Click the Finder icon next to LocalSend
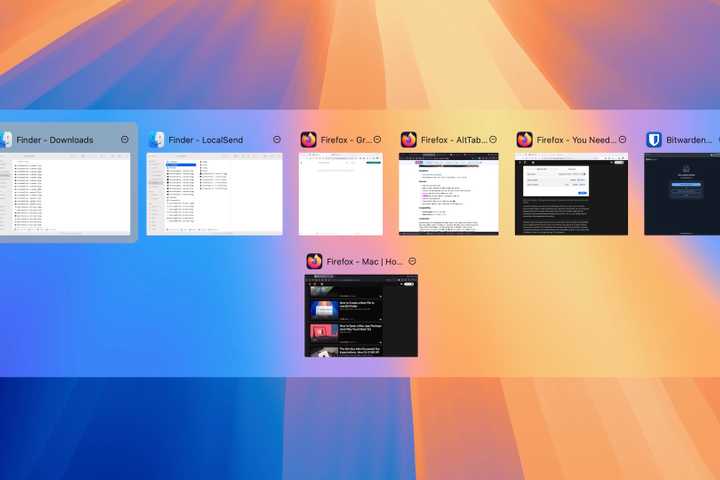Viewport: 720px width, 480px height. 156,140
